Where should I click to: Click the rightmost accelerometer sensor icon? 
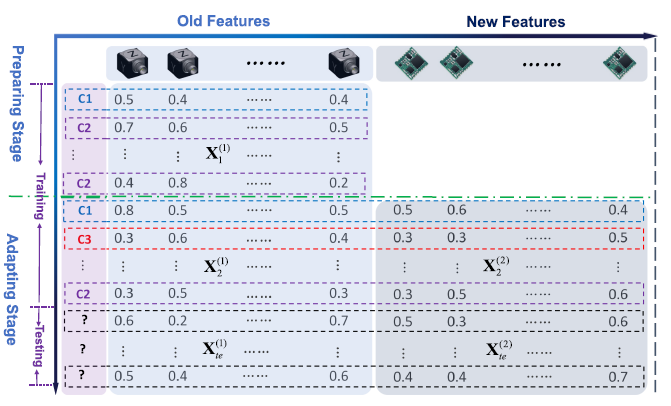point(342,64)
